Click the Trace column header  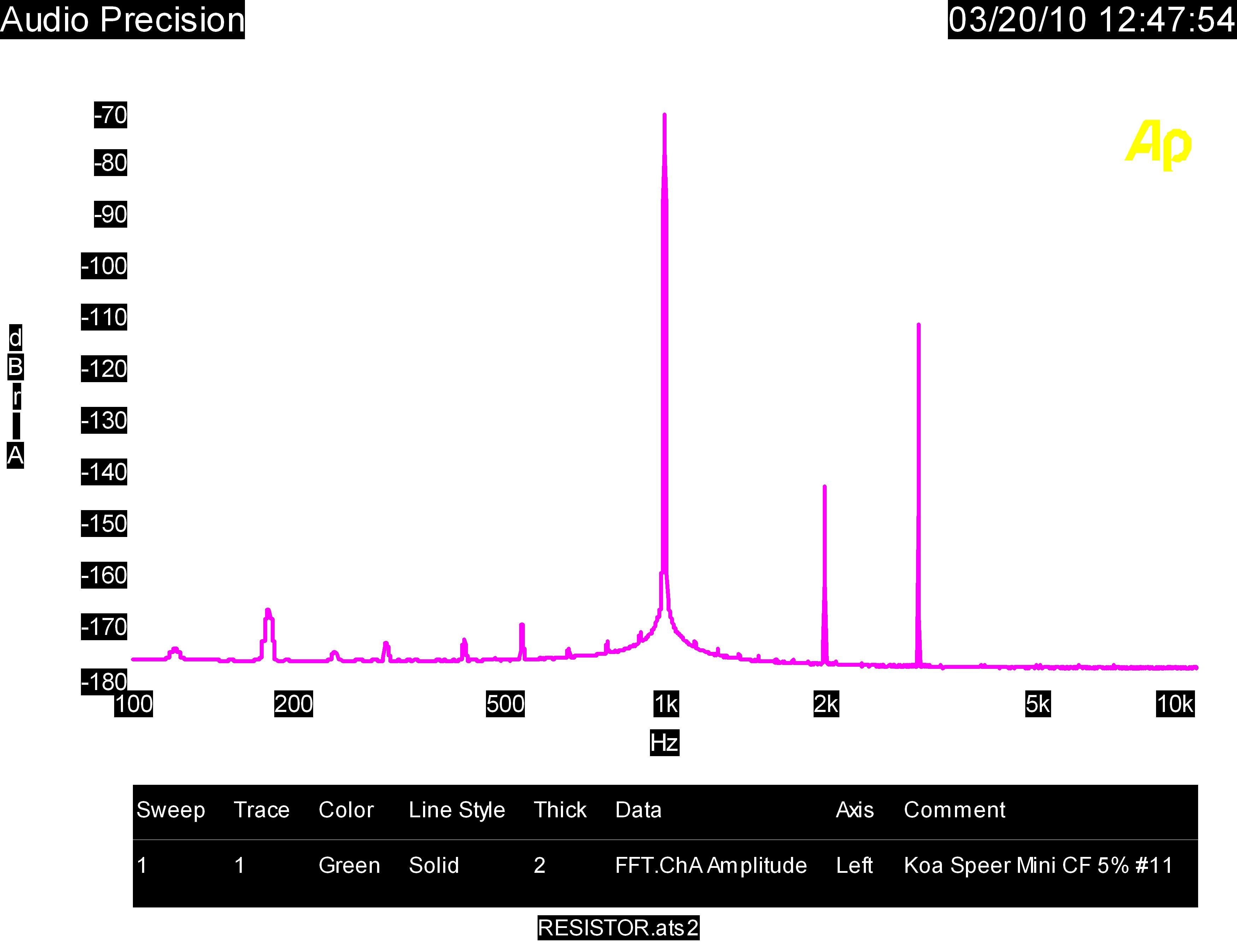[x=261, y=810]
